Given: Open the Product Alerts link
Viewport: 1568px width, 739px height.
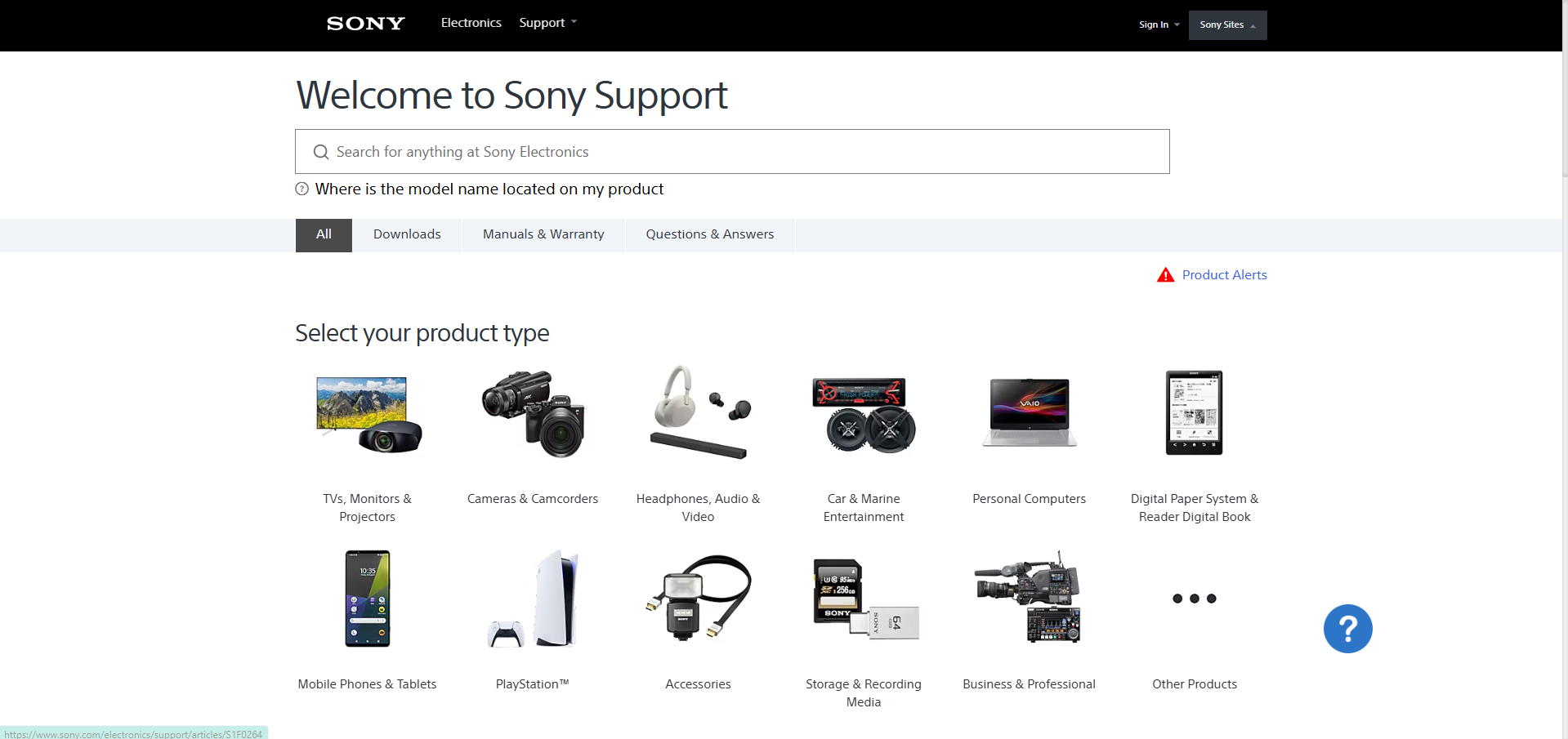Looking at the screenshot, I should pos(1224,275).
